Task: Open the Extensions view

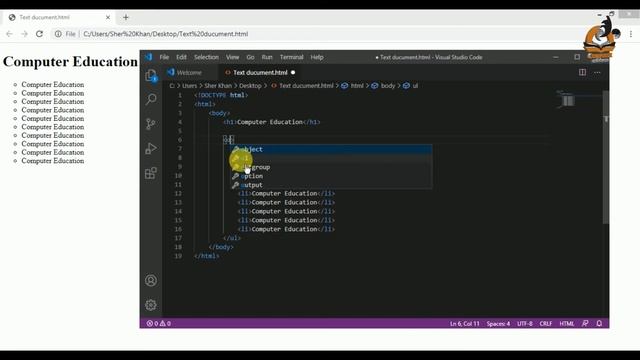Action: pos(151,173)
